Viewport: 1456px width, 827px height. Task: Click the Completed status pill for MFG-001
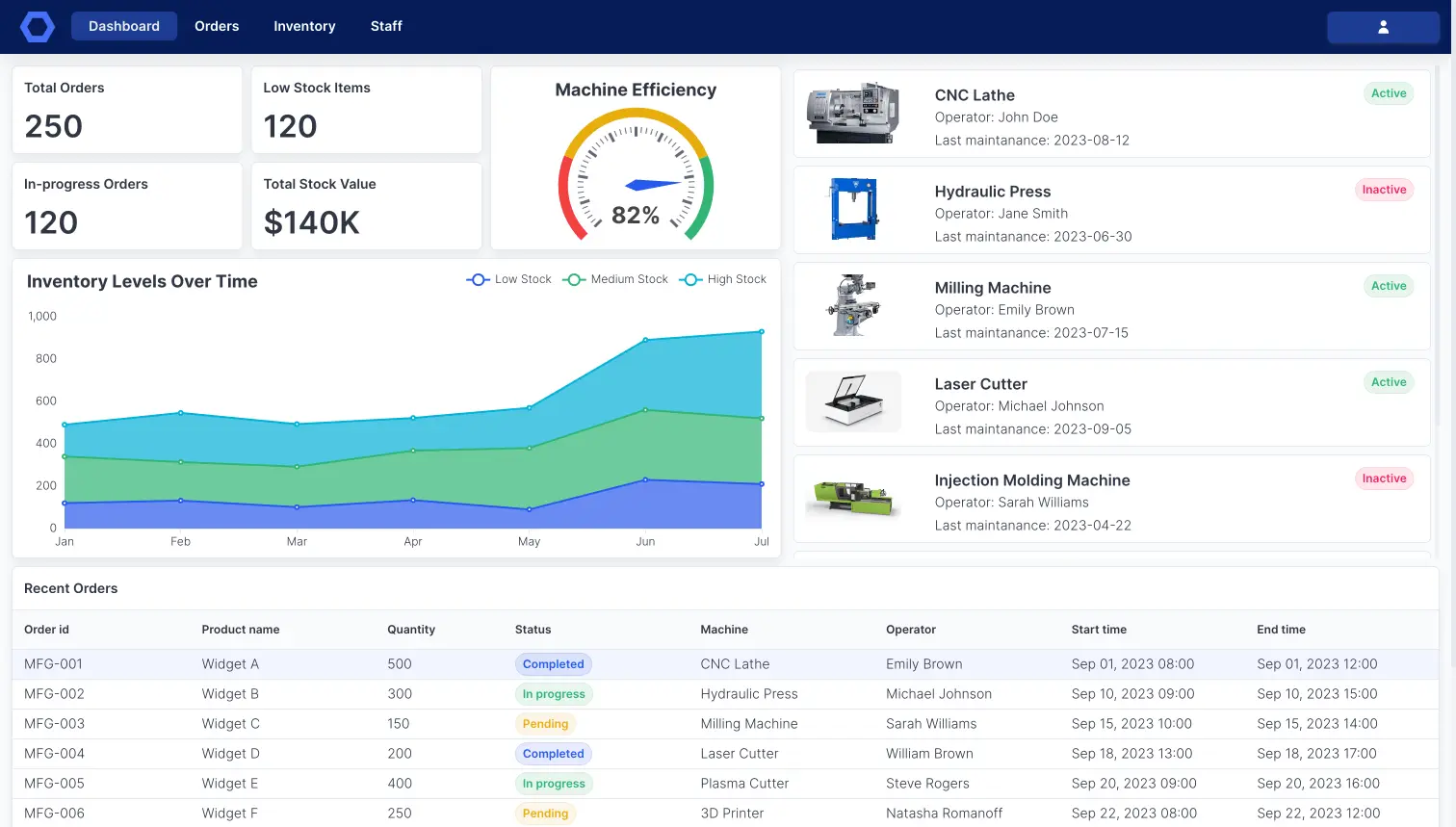[553, 663]
